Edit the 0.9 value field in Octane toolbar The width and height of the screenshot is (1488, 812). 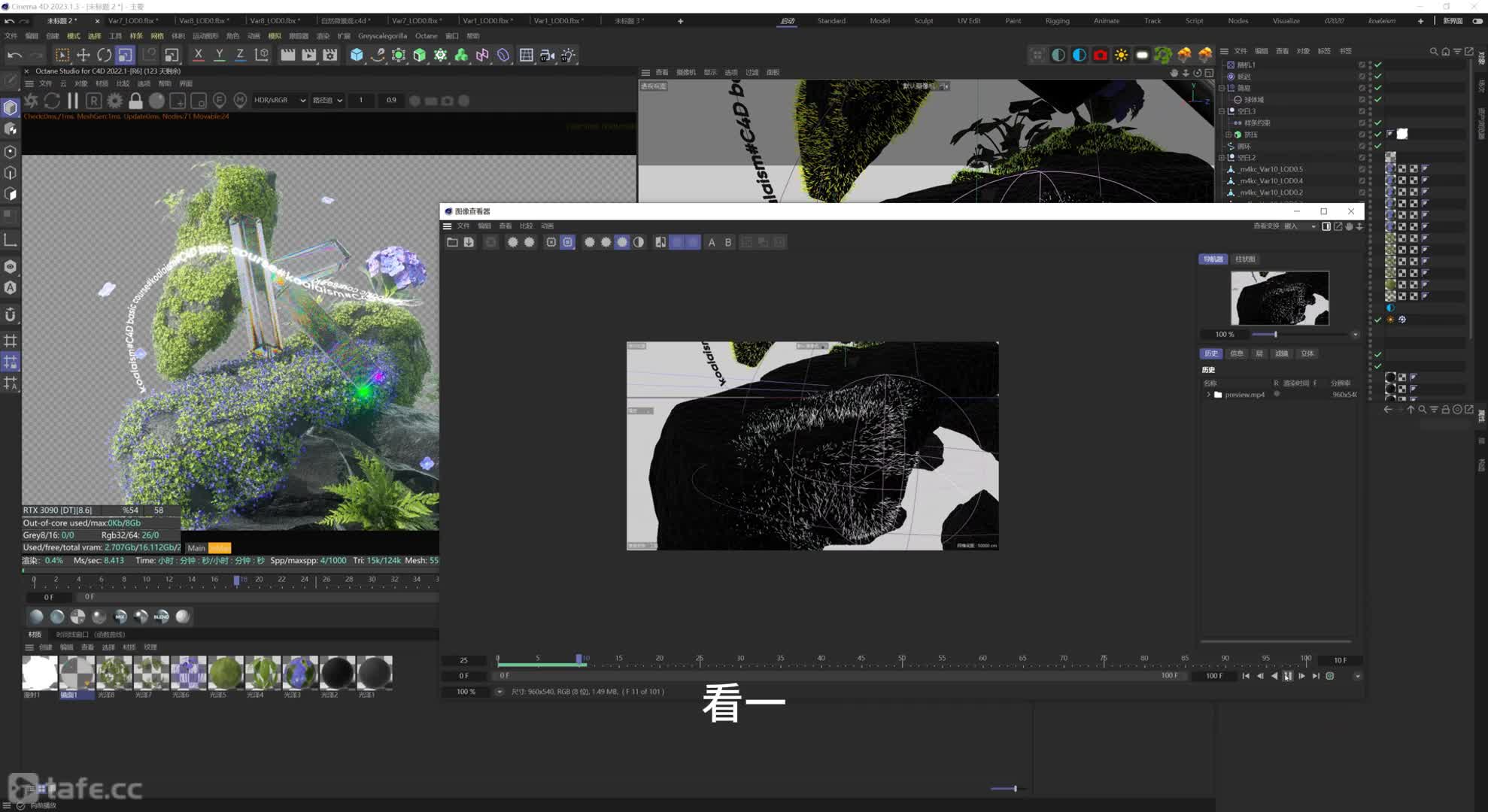pos(391,100)
